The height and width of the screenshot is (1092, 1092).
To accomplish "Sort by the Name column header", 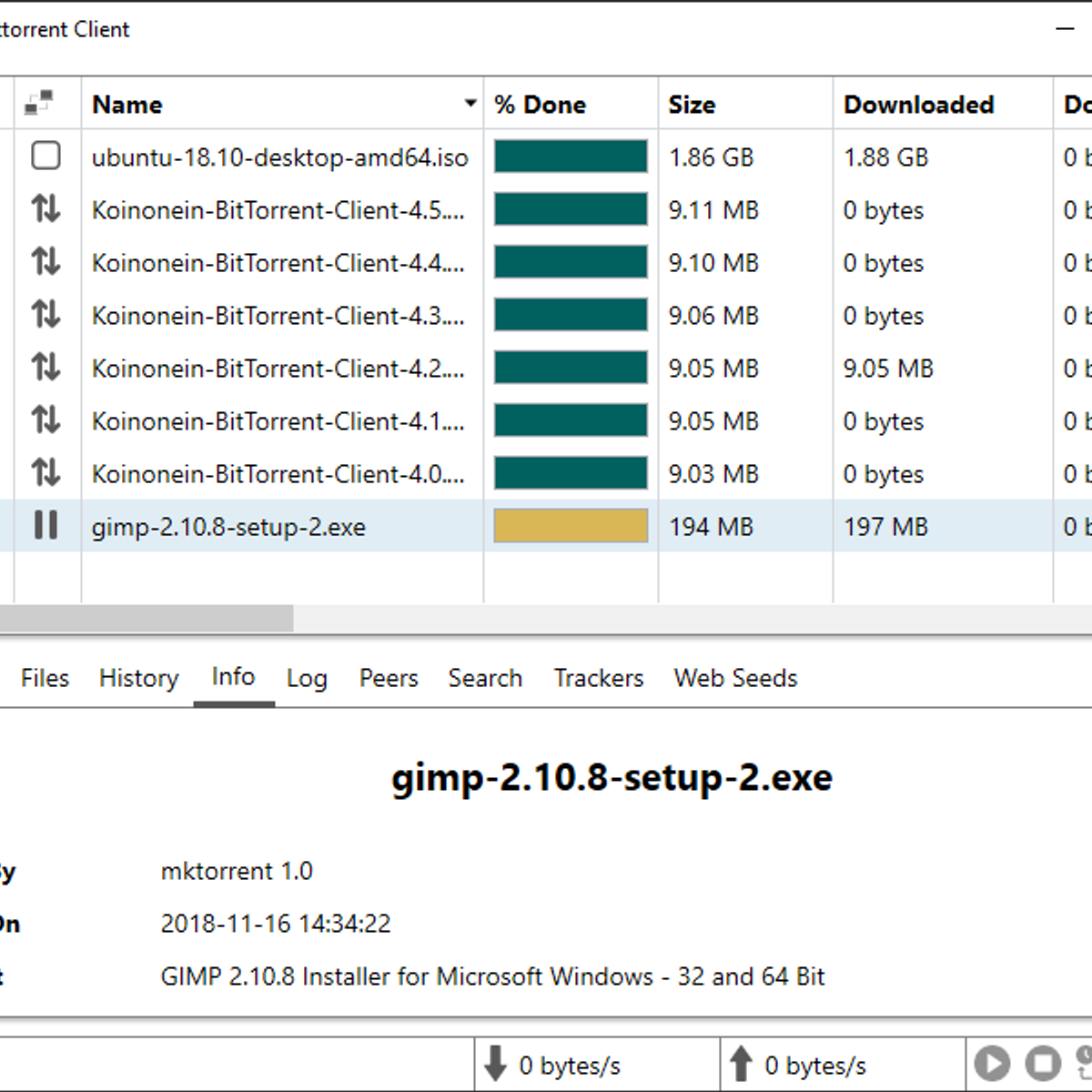I will coord(127,105).
